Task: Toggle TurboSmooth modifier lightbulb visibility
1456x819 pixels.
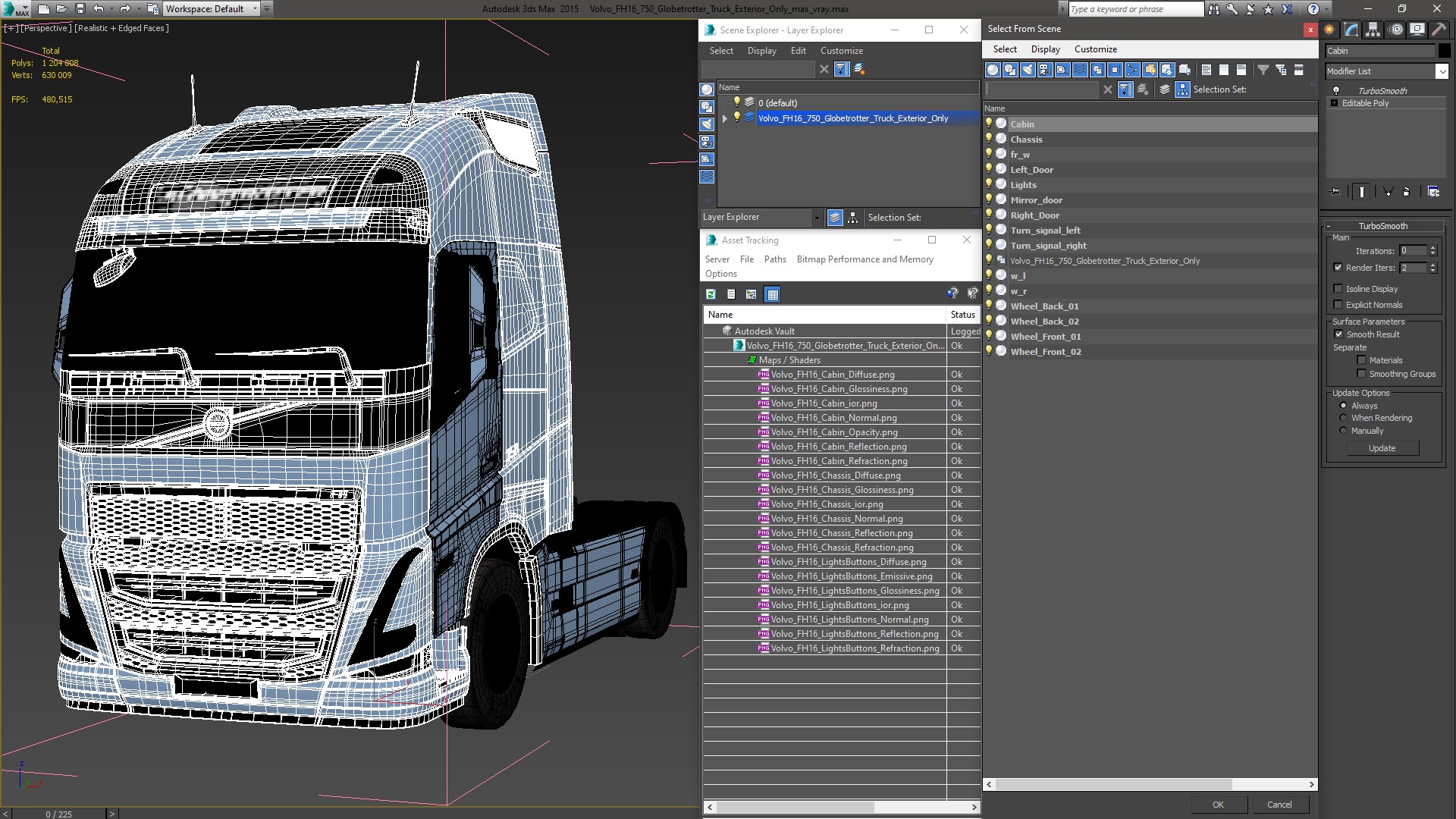Action: [x=1336, y=91]
